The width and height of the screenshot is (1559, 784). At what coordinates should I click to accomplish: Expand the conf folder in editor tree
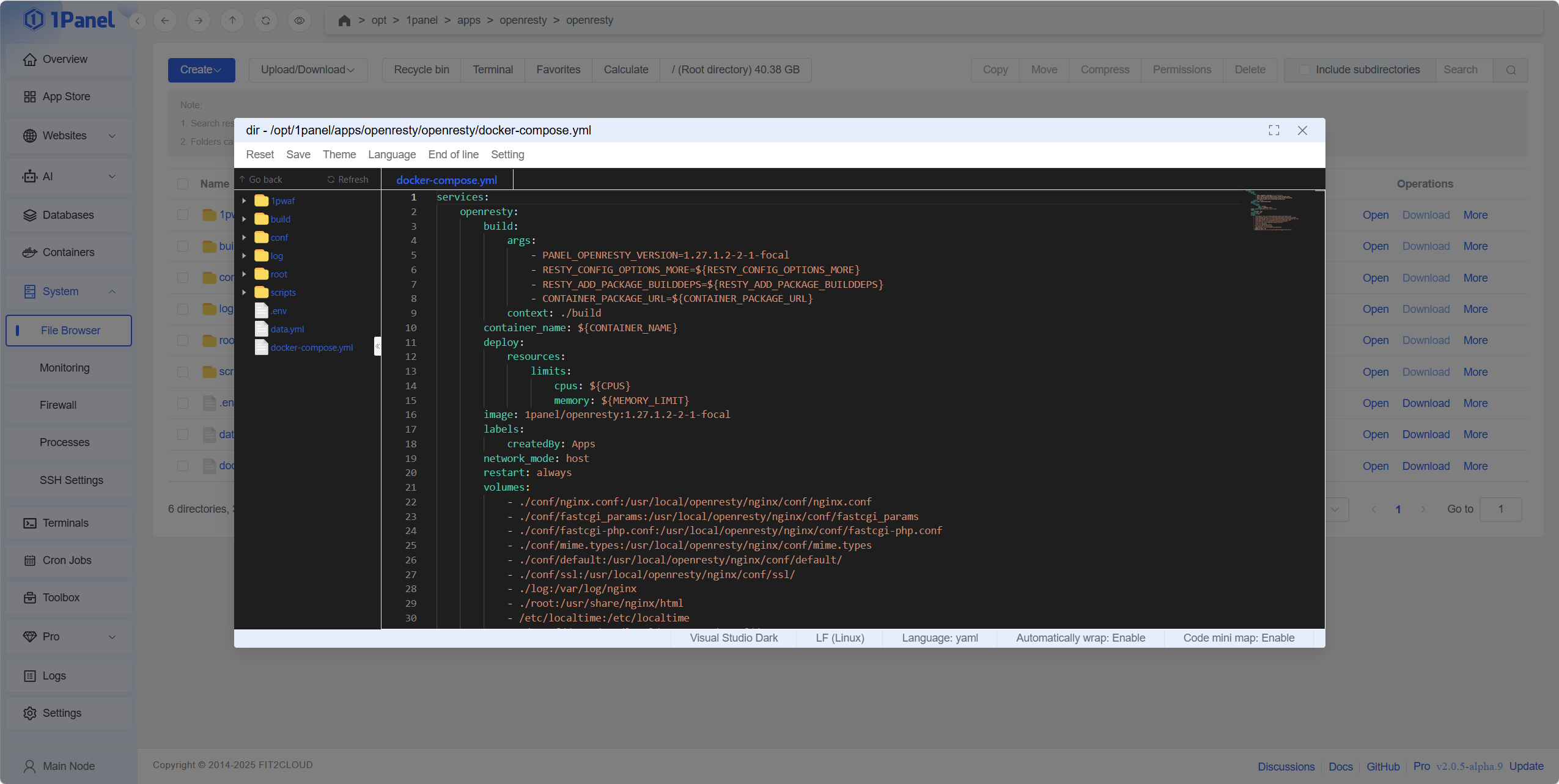point(244,238)
